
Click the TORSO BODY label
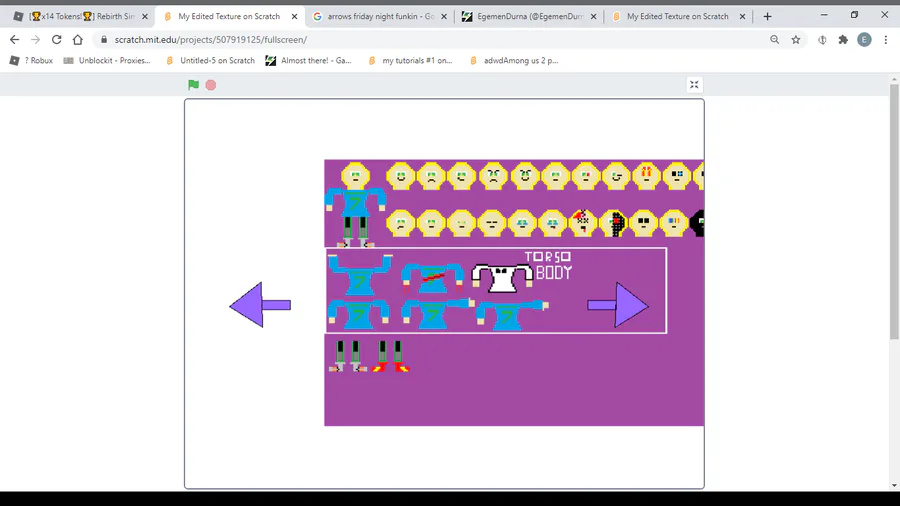point(550,266)
